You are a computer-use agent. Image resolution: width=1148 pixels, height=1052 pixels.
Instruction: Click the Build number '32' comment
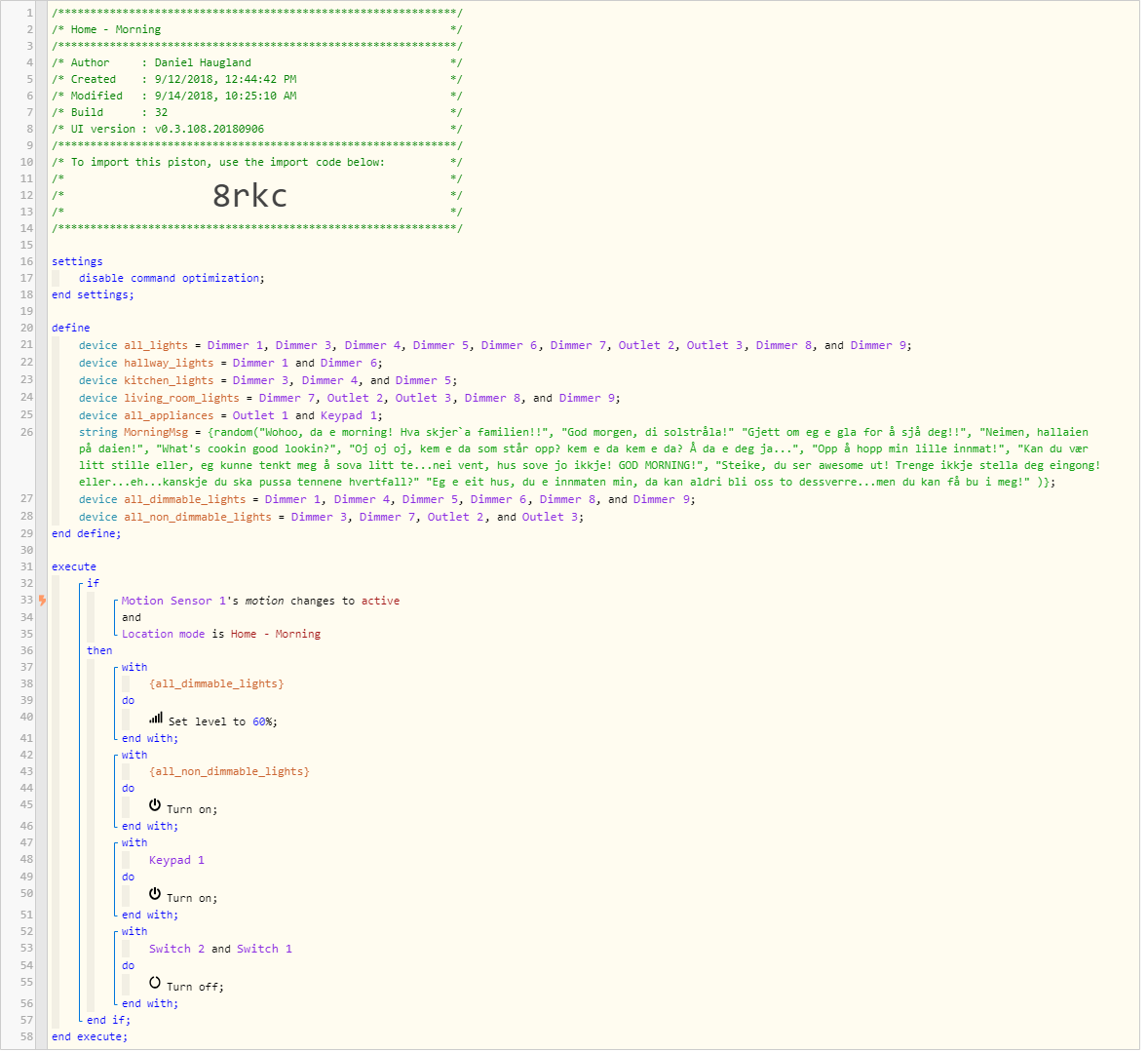tap(161, 113)
